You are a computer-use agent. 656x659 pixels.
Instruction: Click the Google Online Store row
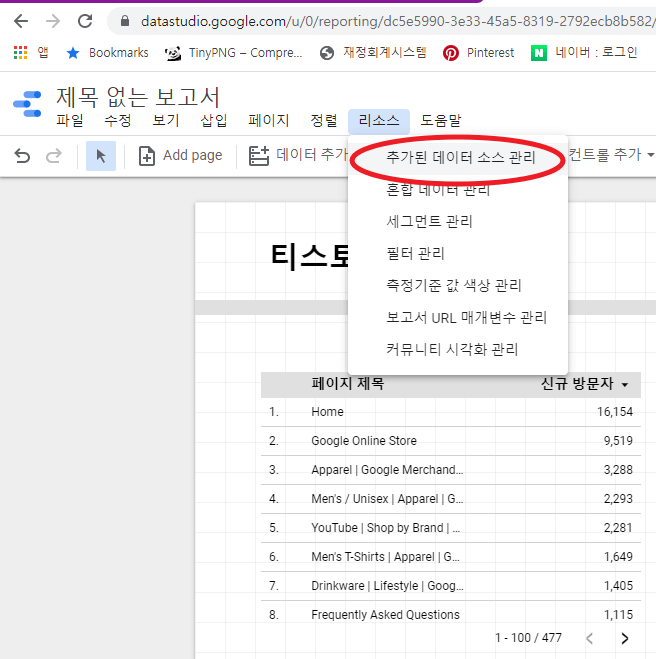(451, 441)
